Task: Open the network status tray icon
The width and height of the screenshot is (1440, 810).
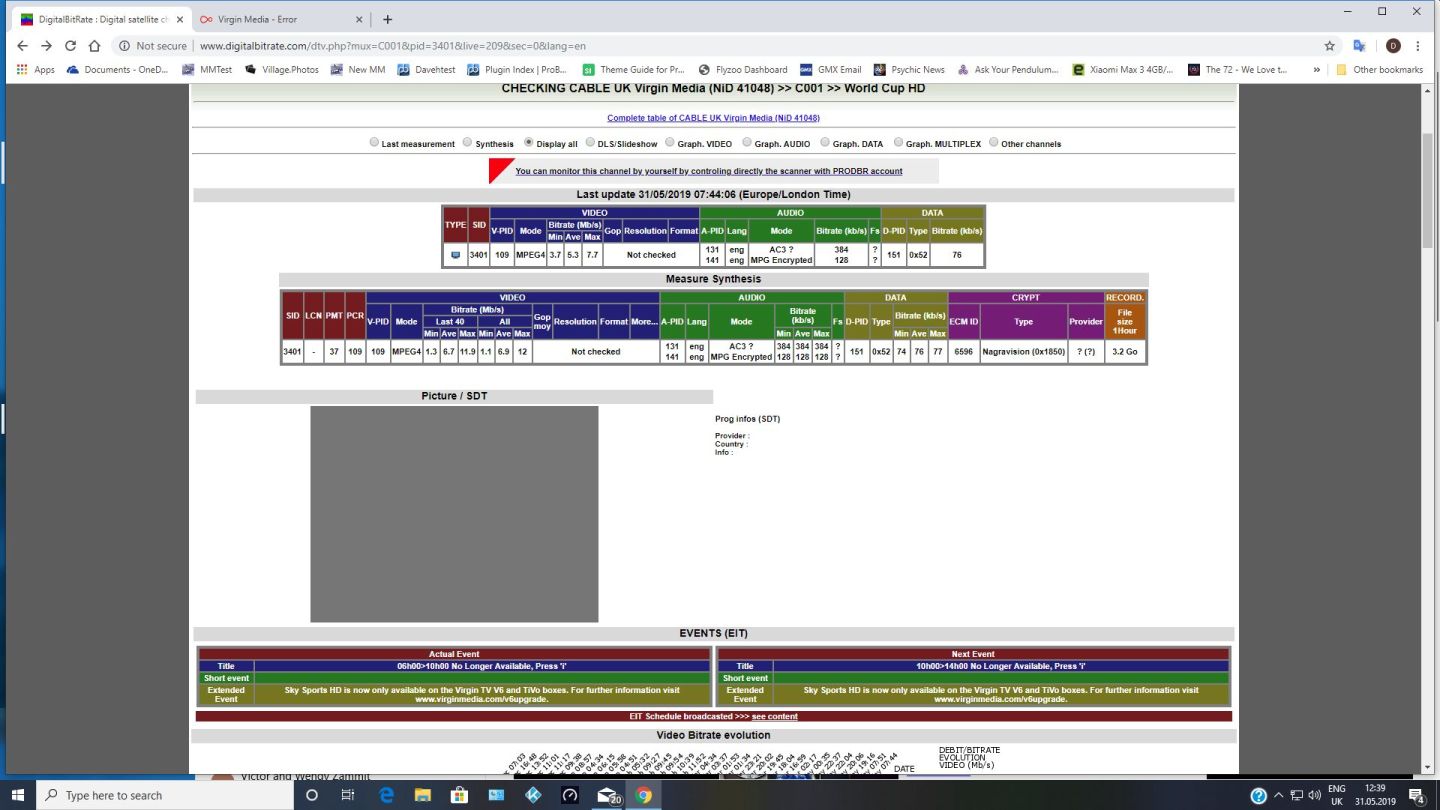Action: [1296, 795]
